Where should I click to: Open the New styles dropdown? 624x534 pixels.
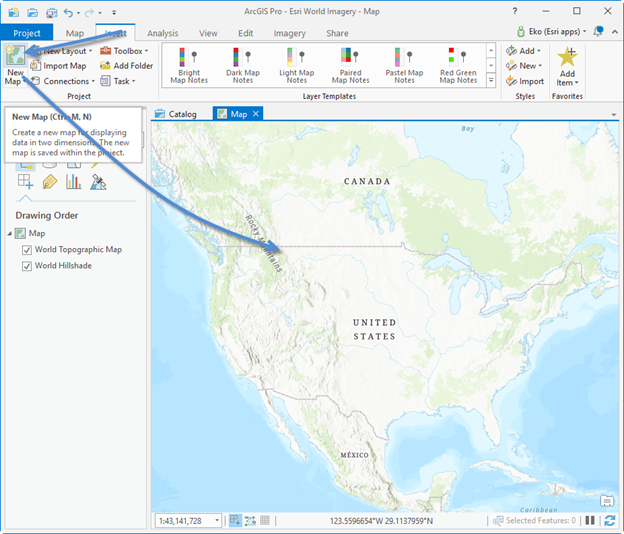540,66
